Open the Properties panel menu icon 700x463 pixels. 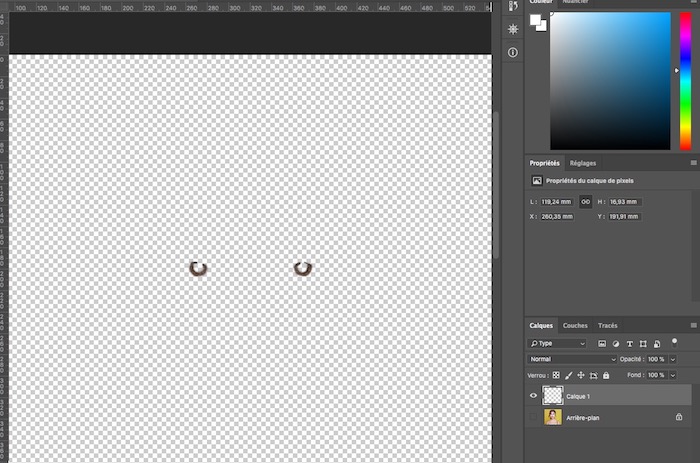(693, 163)
